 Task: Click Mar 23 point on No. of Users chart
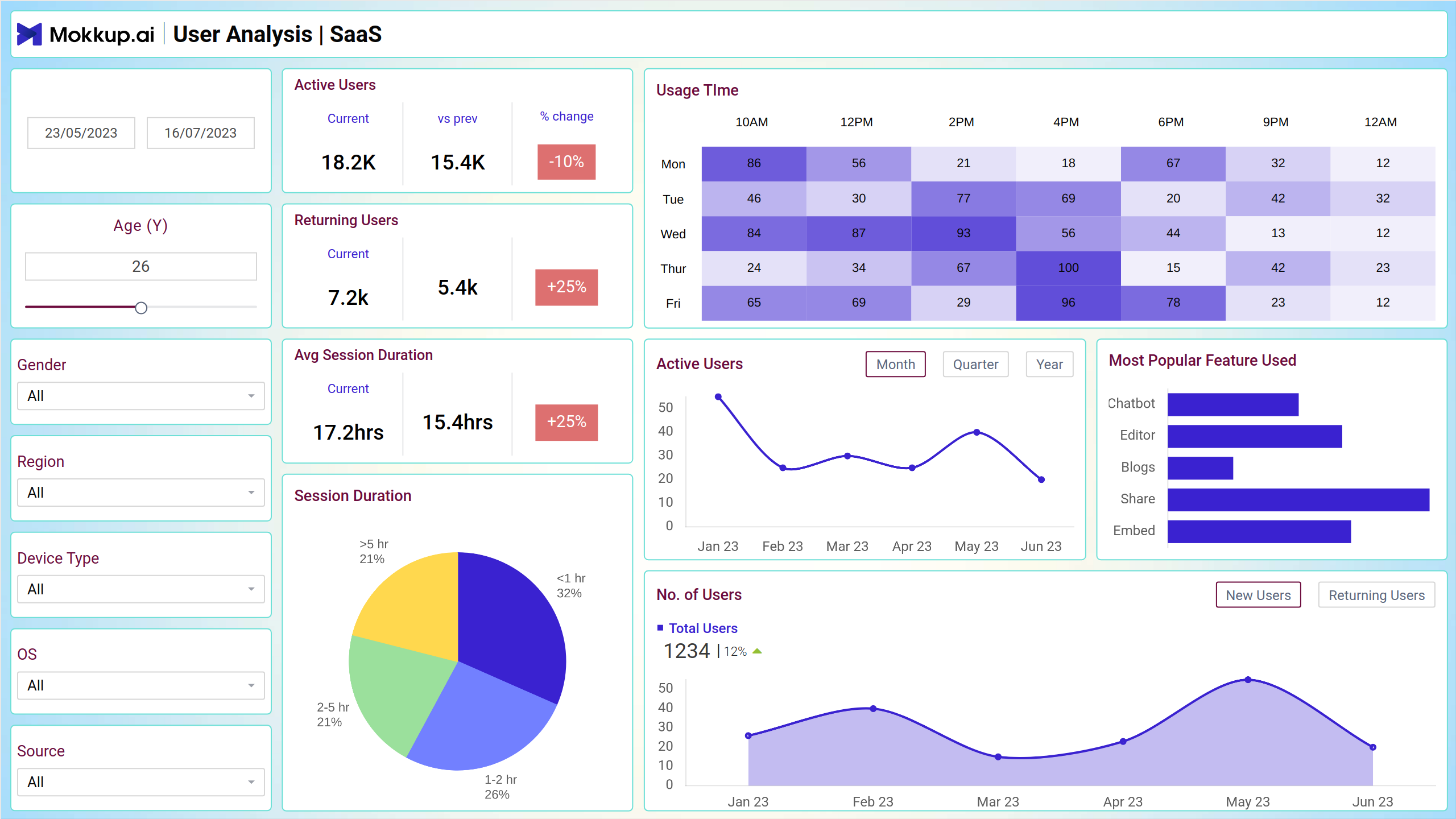point(998,757)
